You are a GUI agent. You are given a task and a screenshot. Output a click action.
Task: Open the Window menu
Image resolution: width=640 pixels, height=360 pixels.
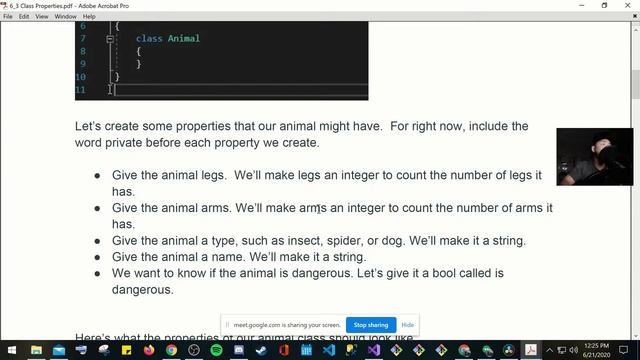tap(65, 17)
